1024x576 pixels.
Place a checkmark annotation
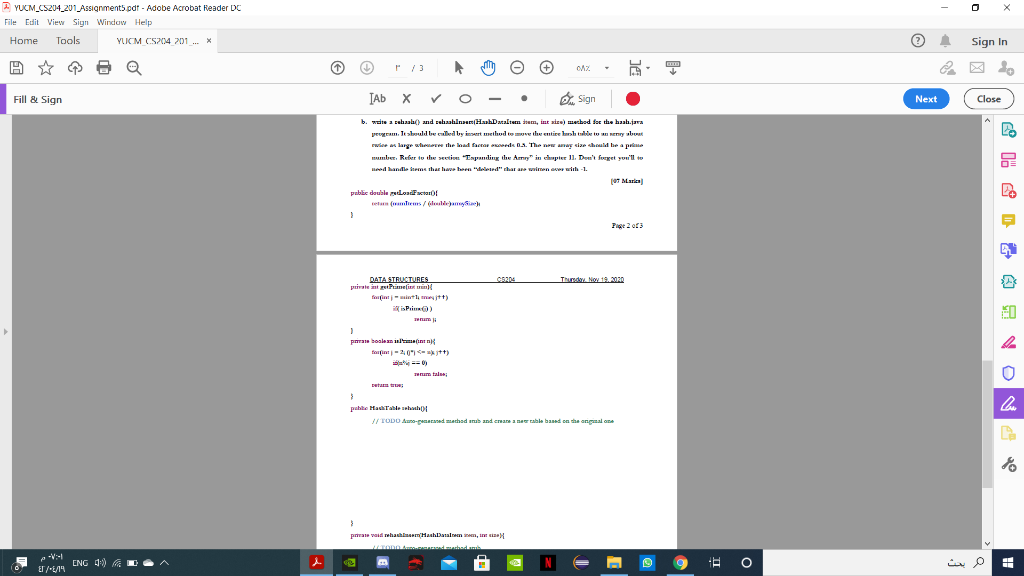point(436,98)
